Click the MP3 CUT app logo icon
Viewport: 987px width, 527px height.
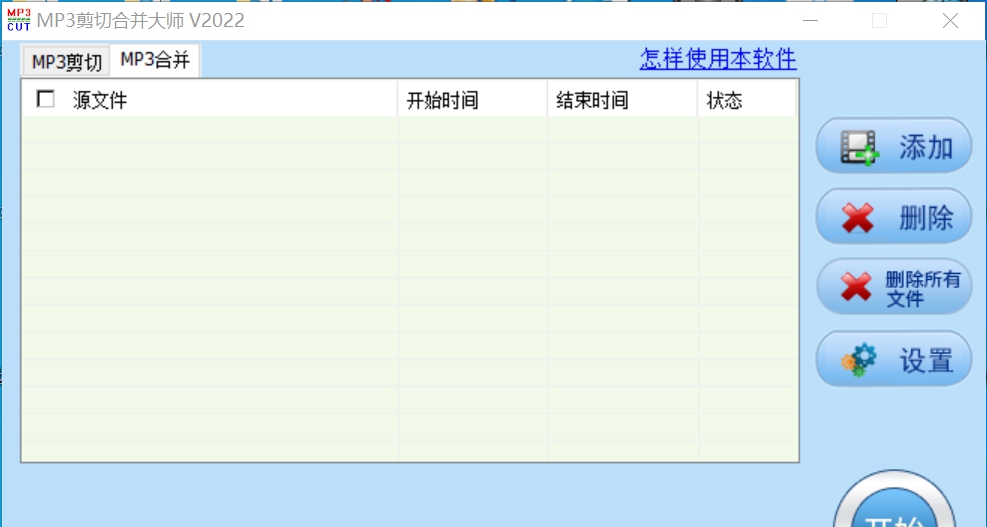coord(18,20)
